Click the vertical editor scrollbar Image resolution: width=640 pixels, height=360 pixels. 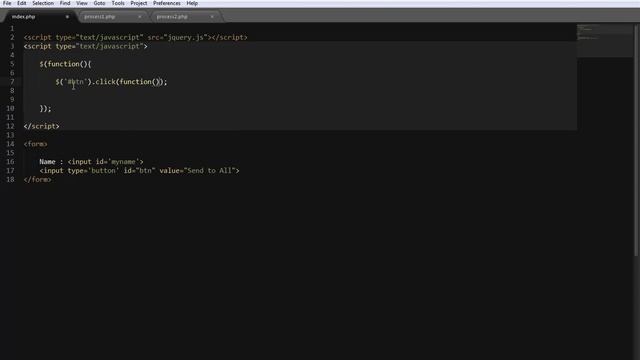pyautogui.click(x=636, y=141)
